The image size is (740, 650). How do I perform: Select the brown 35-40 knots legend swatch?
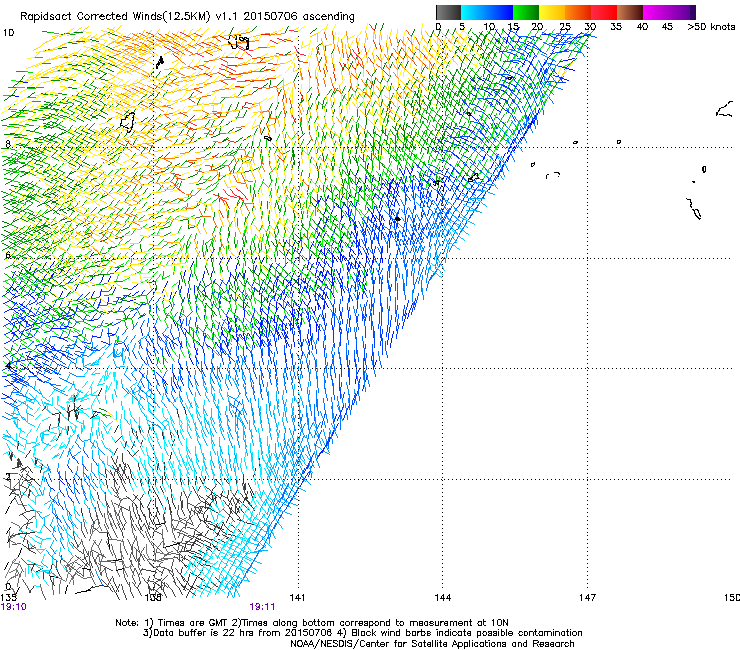tap(630, 12)
